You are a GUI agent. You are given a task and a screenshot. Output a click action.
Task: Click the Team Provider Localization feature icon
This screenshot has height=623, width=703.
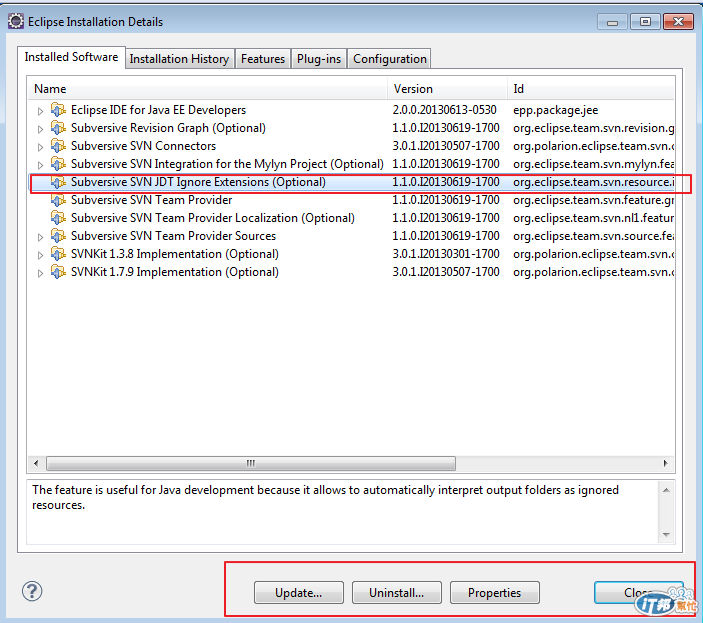pyautogui.click(x=58, y=218)
